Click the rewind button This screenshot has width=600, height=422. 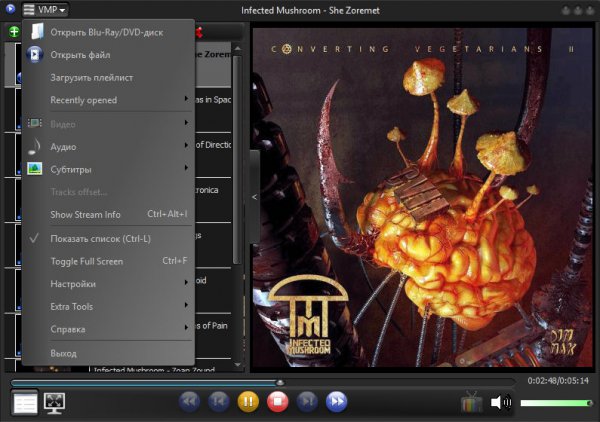tap(189, 401)
